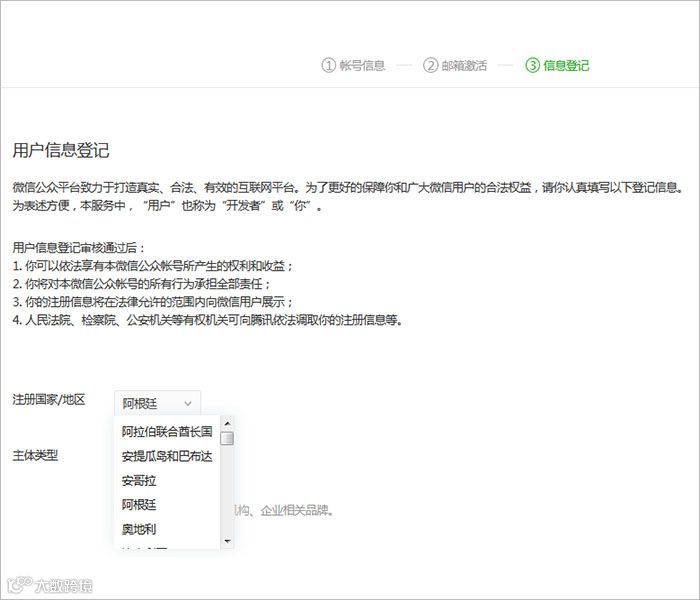Image resolution: width=700 pixels, height=600 pixels.
Task: Select 阿根廷 option in the open list
Action: coord(139,505)
